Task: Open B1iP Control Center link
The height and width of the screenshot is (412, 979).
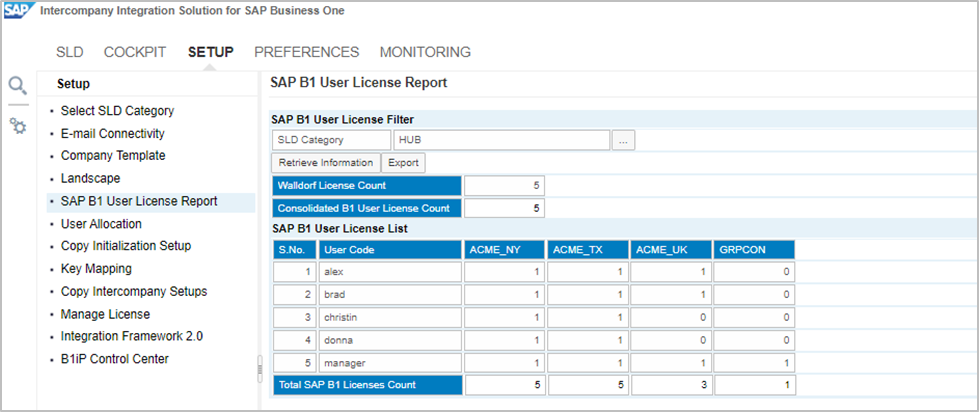Action: click(114, 359)
